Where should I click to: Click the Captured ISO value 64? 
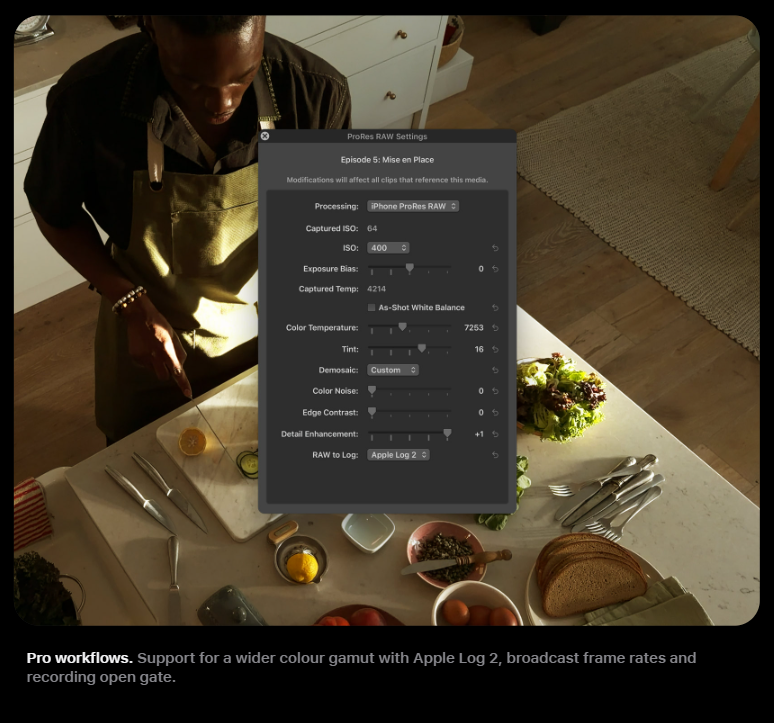click(372, 228)
